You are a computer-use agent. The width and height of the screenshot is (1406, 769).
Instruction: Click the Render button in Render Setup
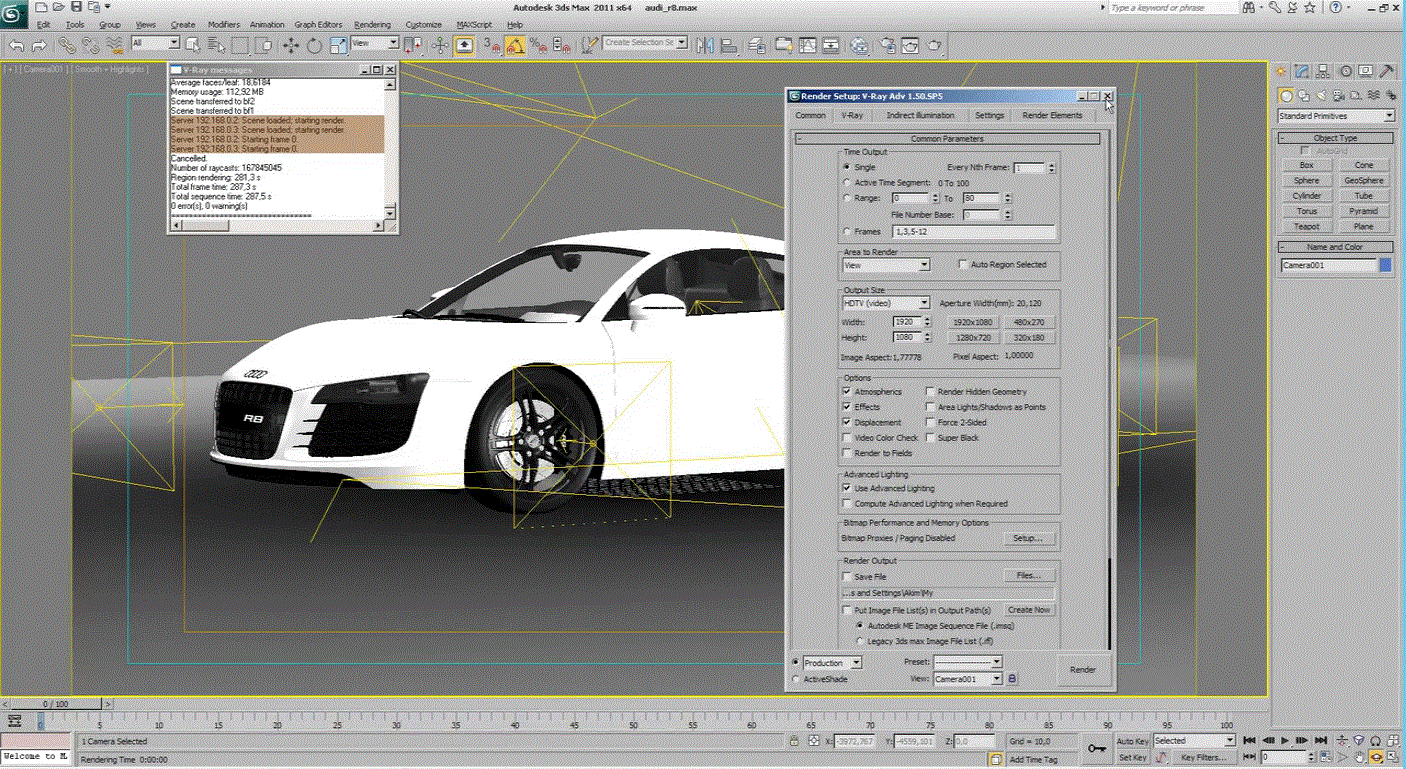coord(1083,670)
